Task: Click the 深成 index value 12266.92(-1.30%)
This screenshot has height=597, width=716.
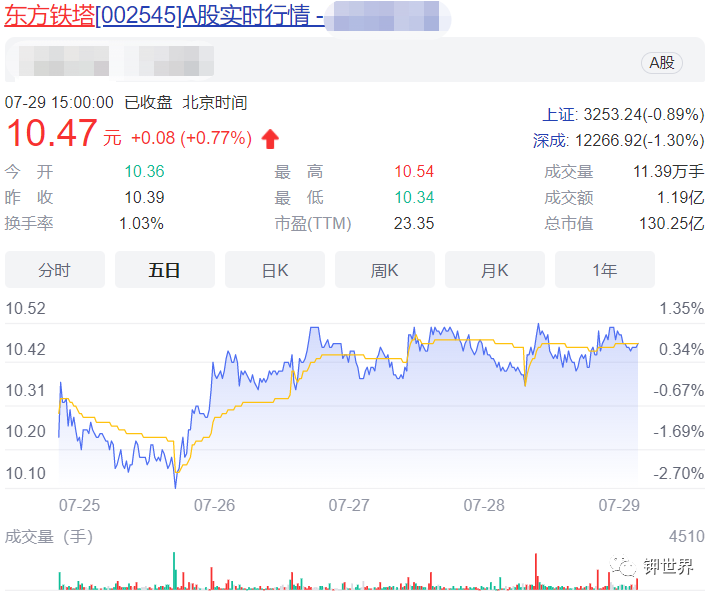Action: click(639, 140)
